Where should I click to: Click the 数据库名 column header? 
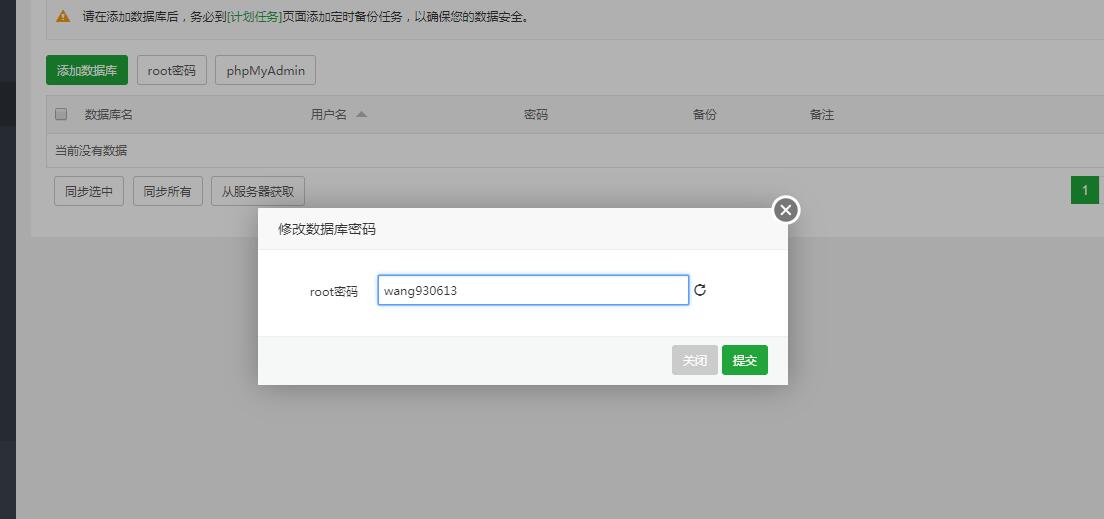pos(108,114)
